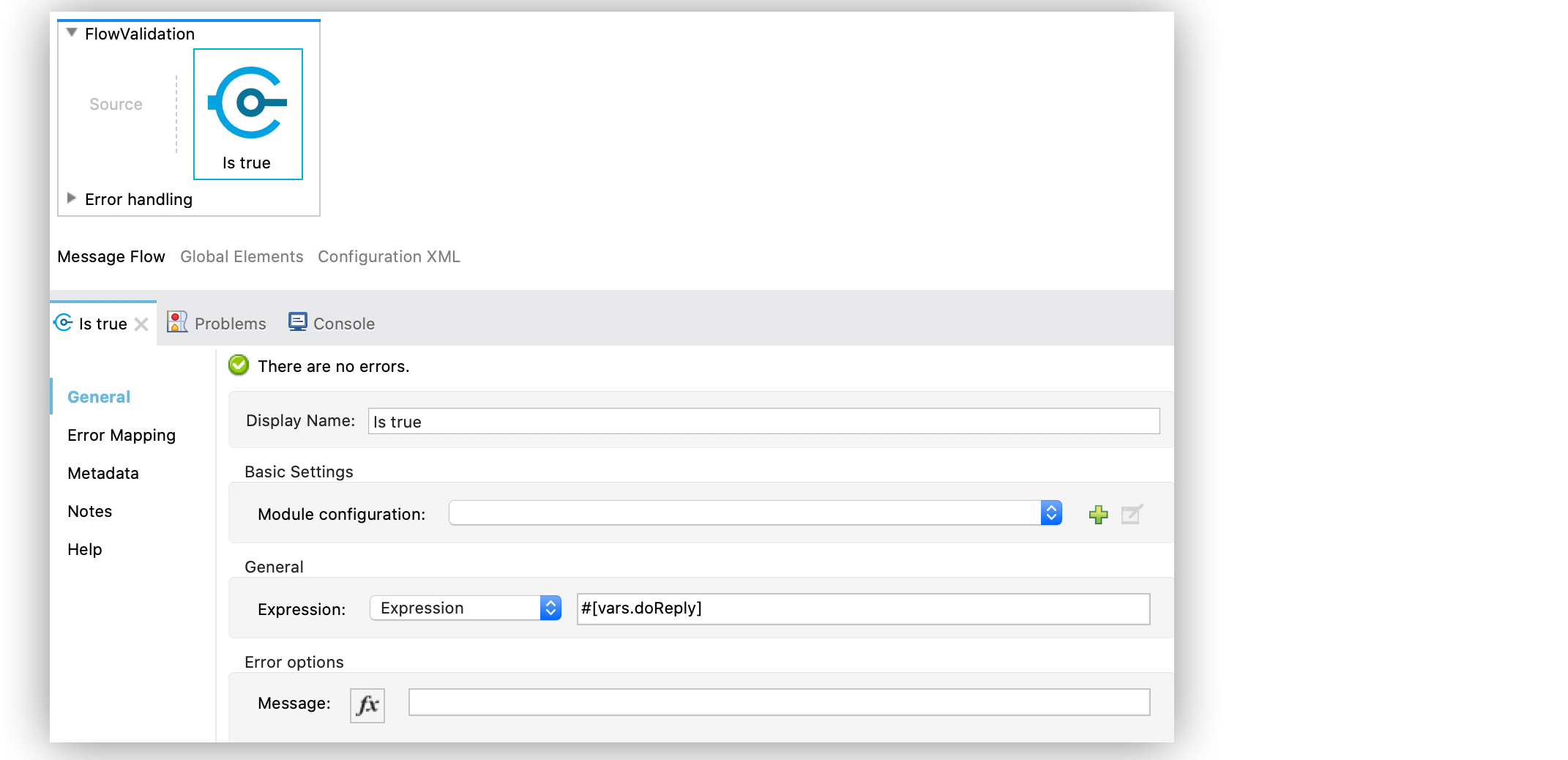Screen dimensions: 1568x760
Task: Click the Display Name text field
Action: (x=763, y=422)
